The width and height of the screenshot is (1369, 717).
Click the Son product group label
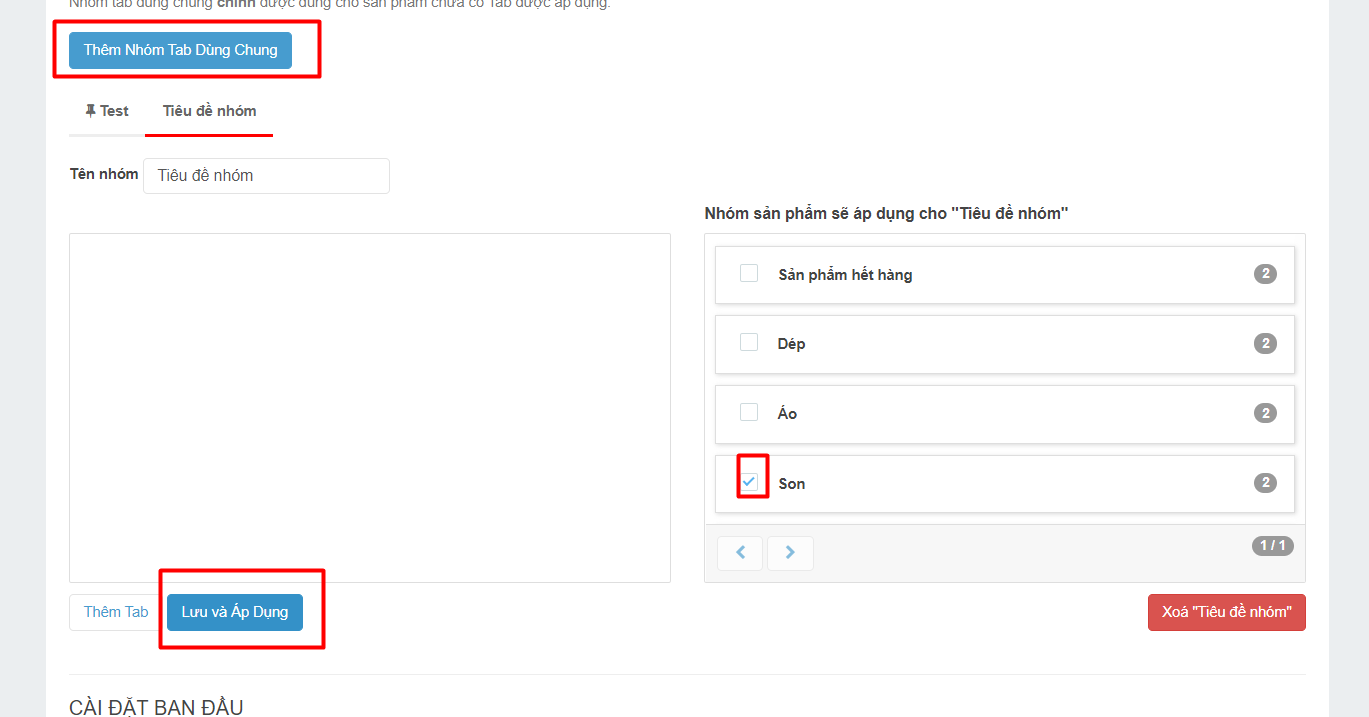pyautogui.click(x=792, y=484)
